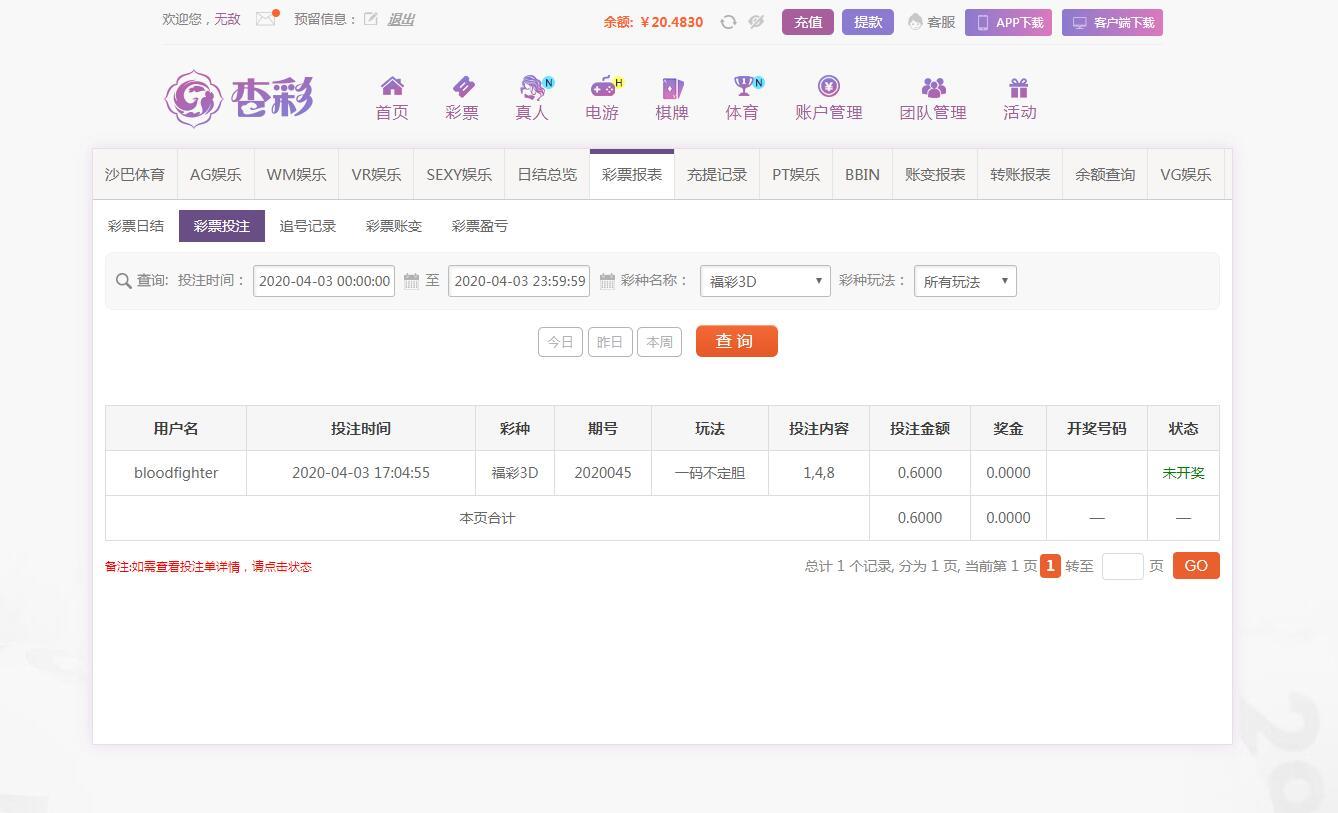Focus the page number jump input field
This screenshot has height=813, width=1338.
pyautogui.click(x=1122, y=566)
